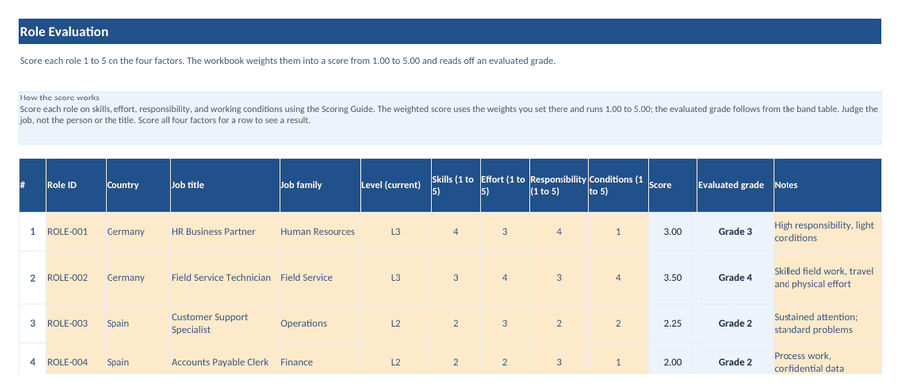Click the L3 level cell for ROLE-001
The height and width of the screenshot is (390, 900).
pyautogui.click(x=395, y=232)
